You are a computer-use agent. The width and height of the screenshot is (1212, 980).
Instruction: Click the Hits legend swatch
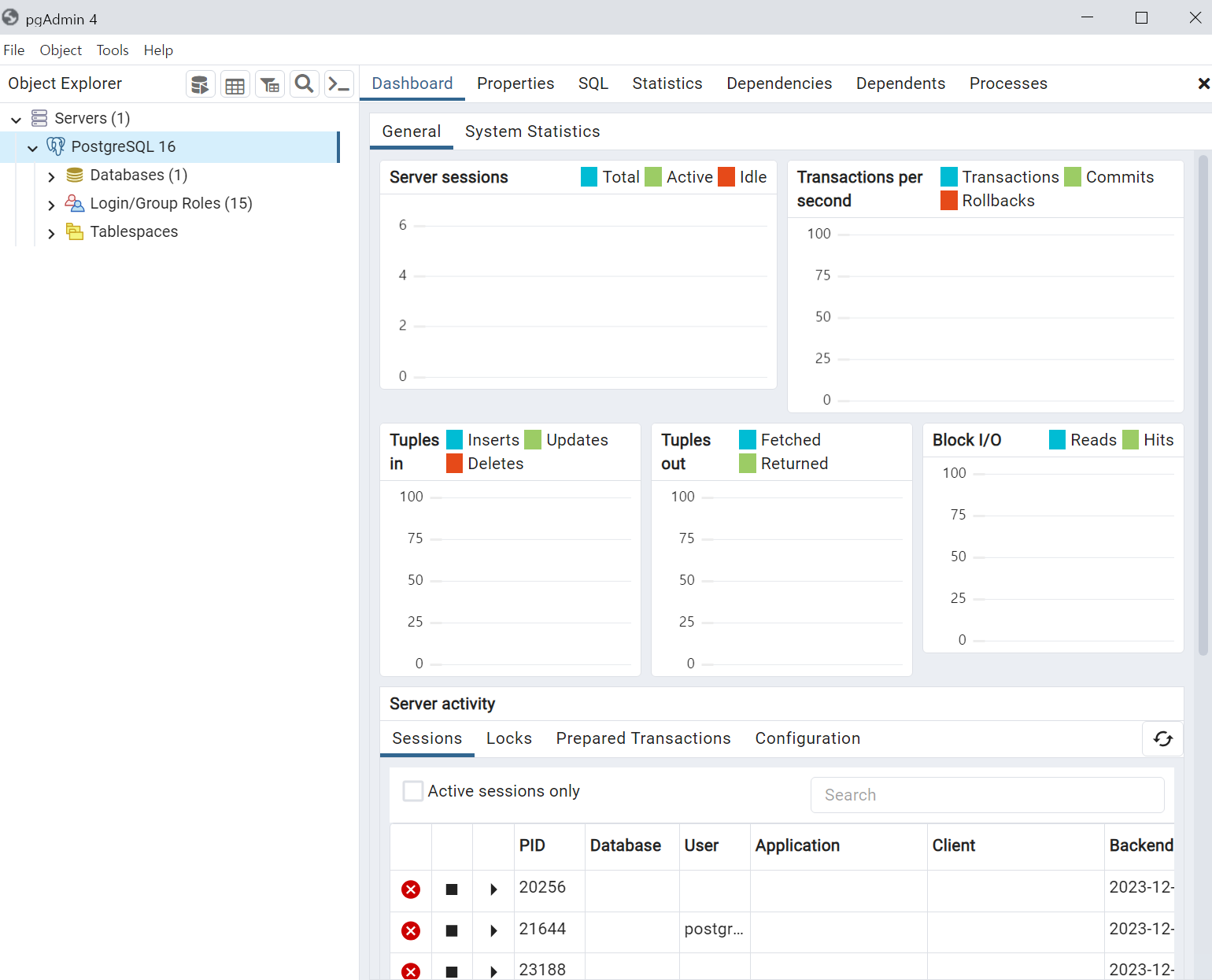[x=1131, y=440]
